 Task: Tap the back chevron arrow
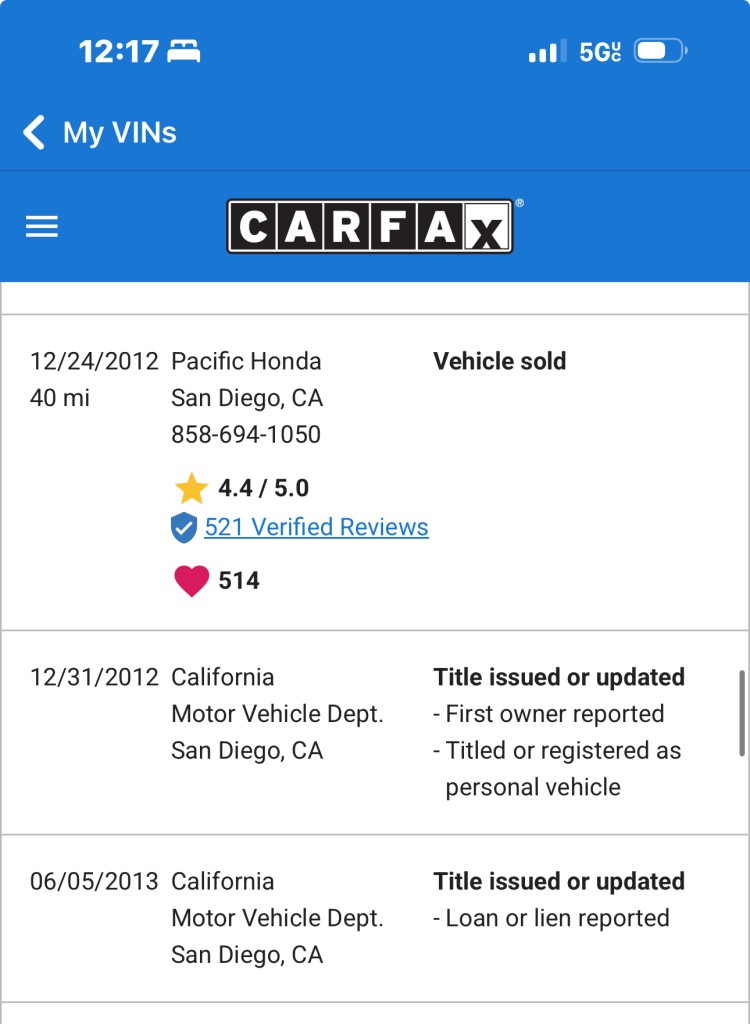[34, 132]
